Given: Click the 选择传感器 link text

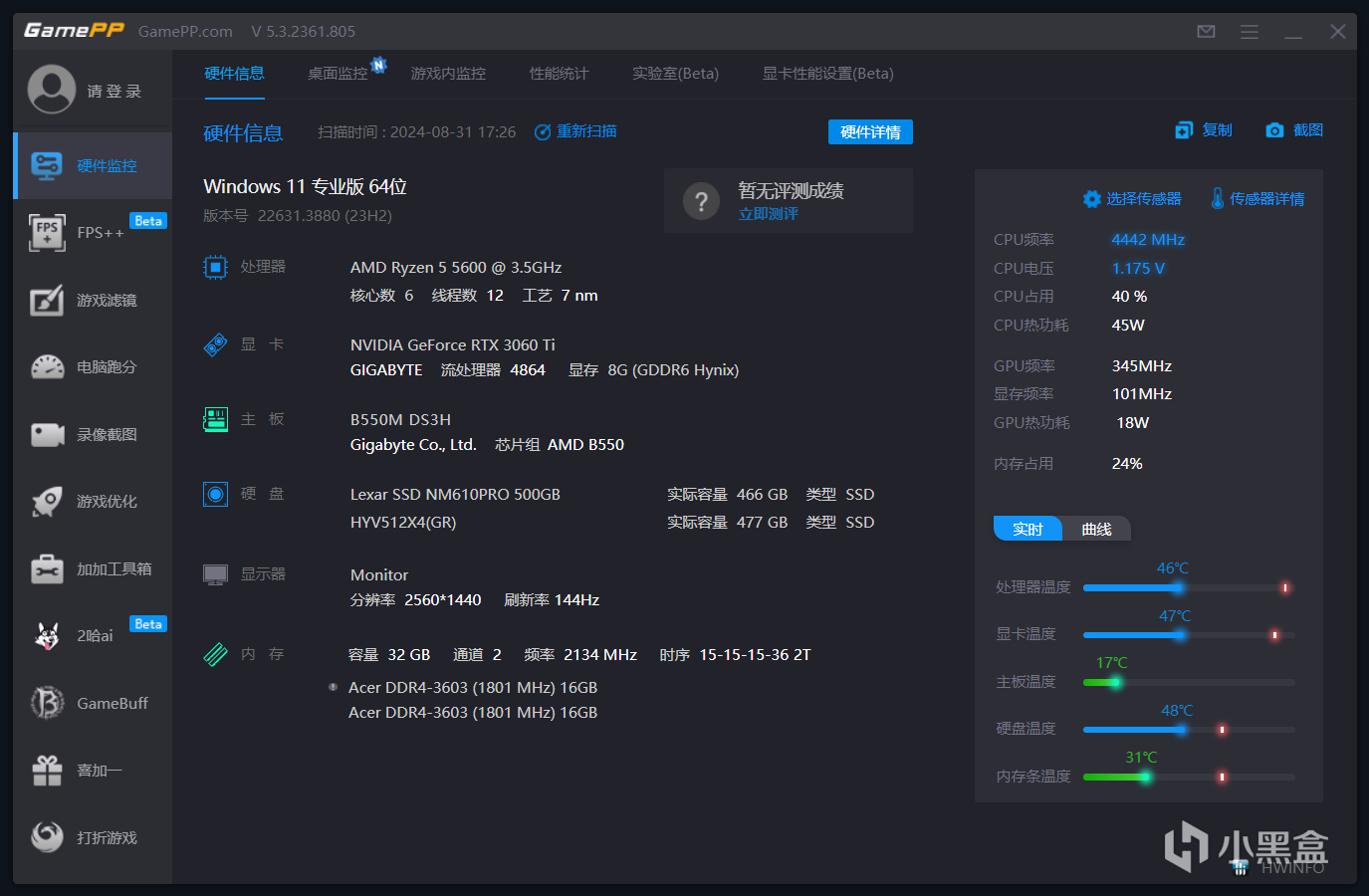Looking at the screenshot, I should [x=1144, y=199].
